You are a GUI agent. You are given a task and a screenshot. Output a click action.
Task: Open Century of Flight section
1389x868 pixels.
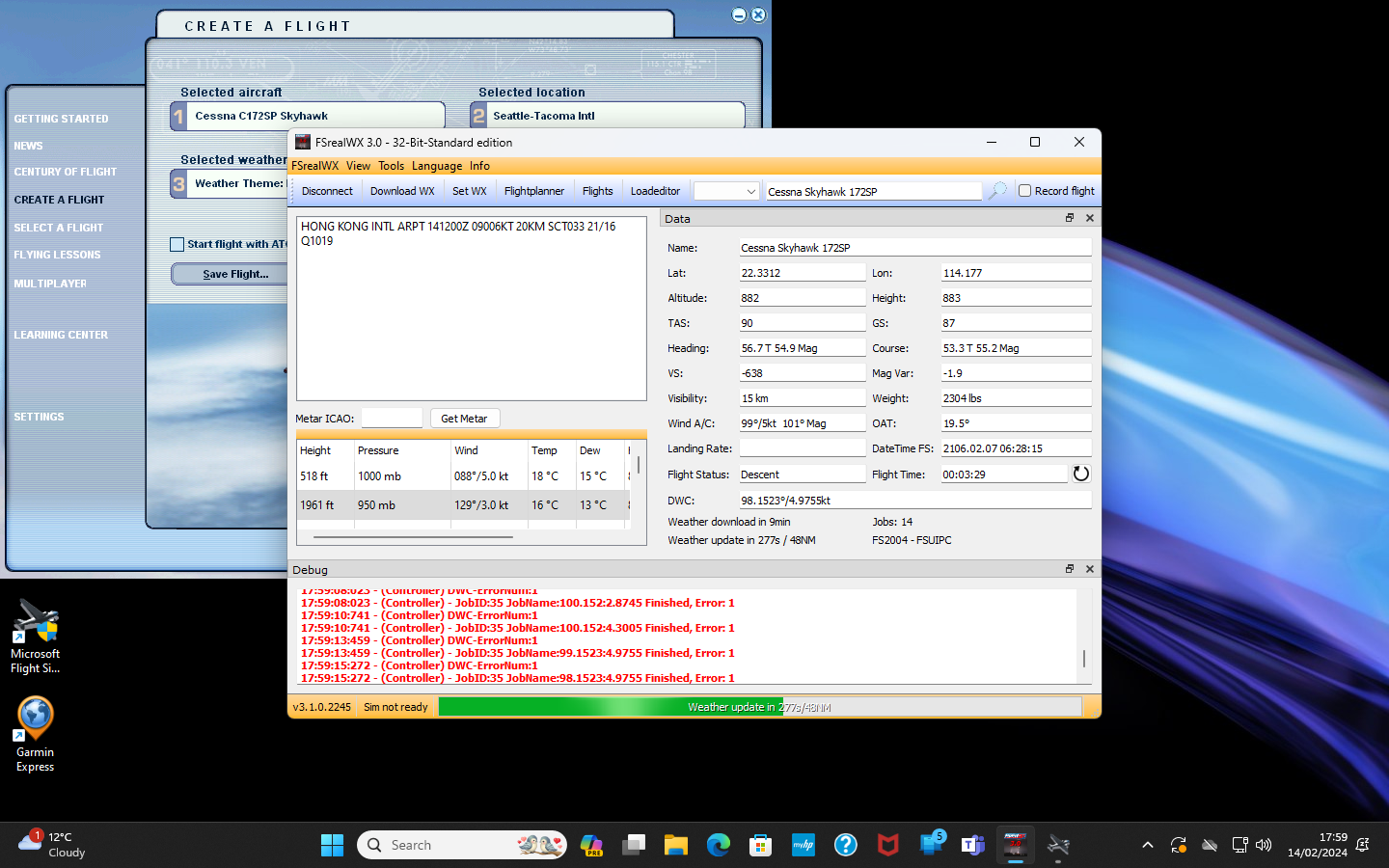65,172
